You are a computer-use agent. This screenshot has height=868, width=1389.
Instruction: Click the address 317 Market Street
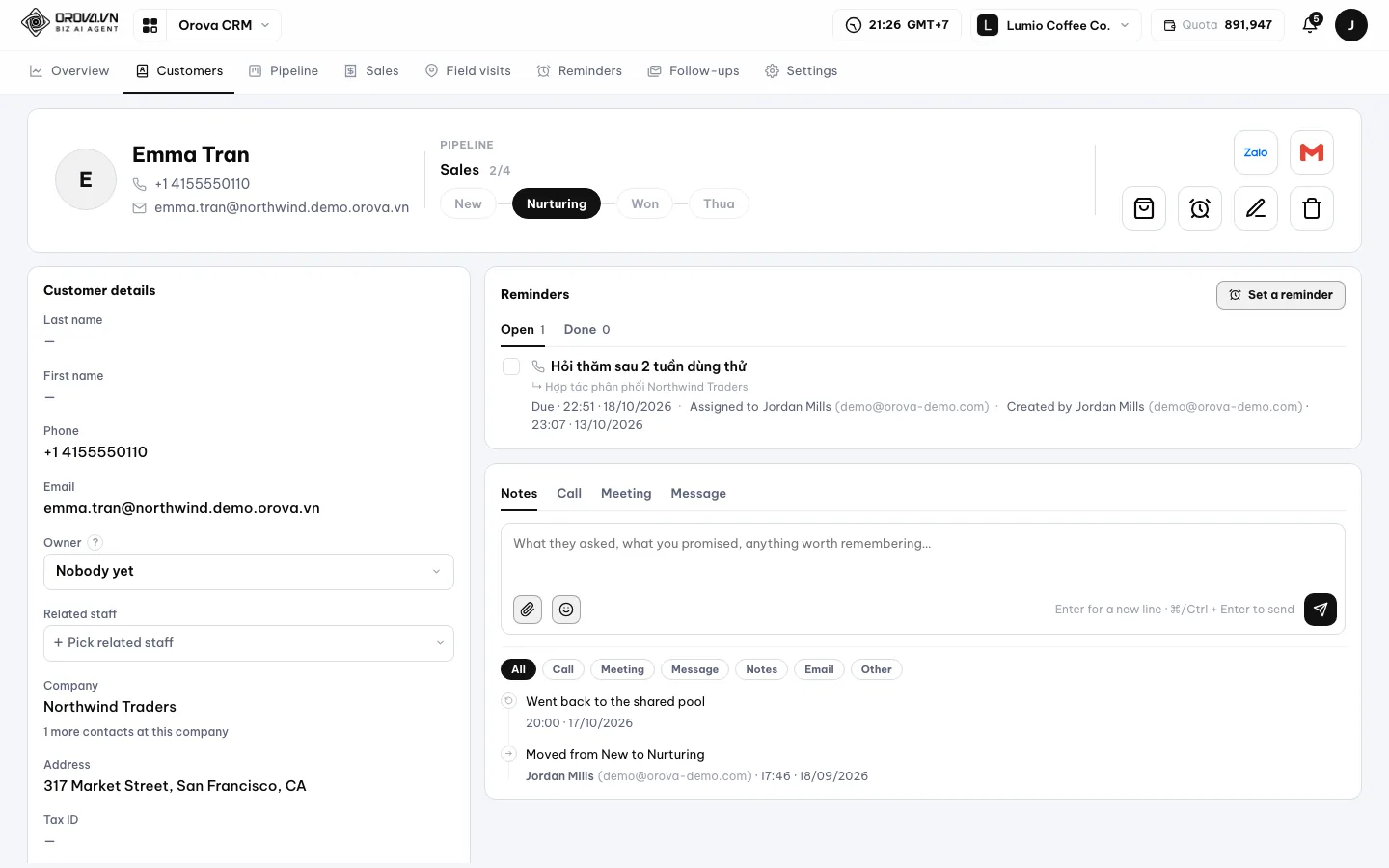pyautogui.click(x=175, y=786)
